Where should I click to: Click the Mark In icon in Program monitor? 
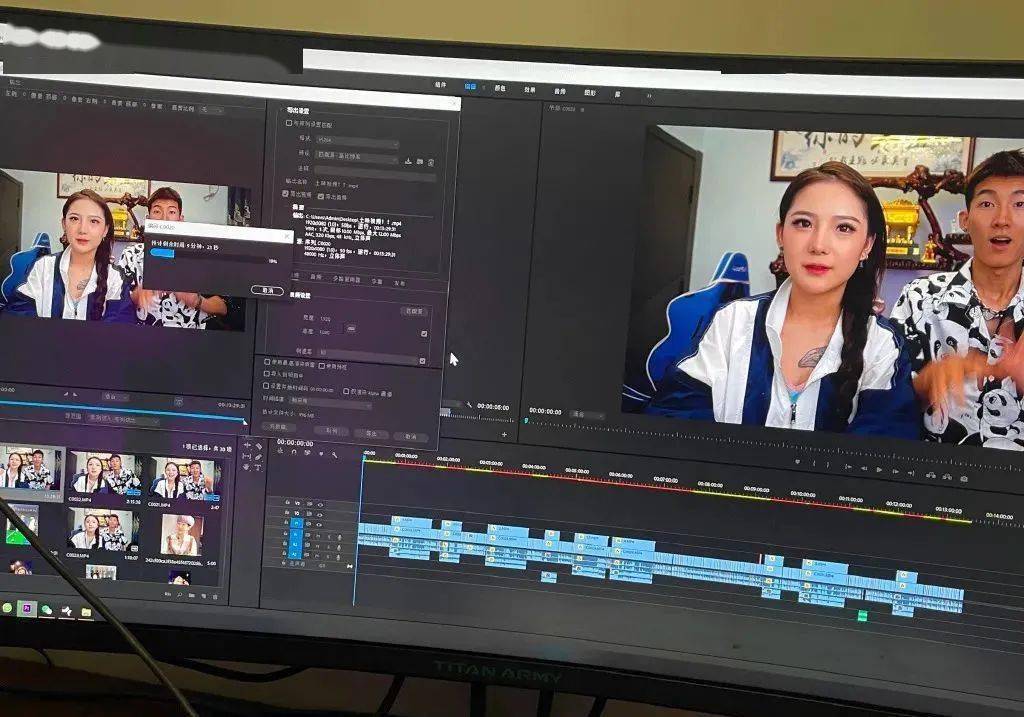[814, 463]
